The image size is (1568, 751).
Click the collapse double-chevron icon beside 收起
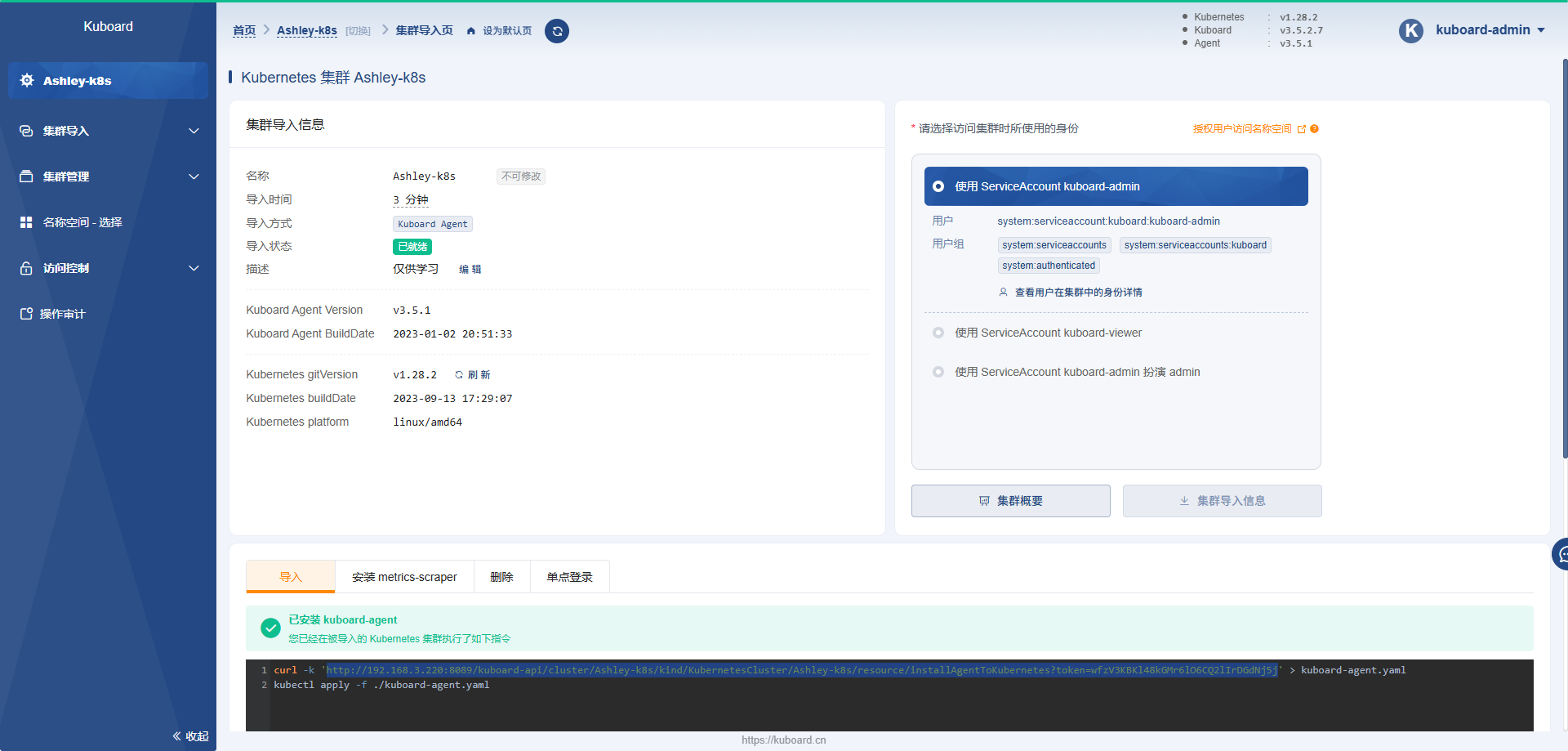pos(176,736)
